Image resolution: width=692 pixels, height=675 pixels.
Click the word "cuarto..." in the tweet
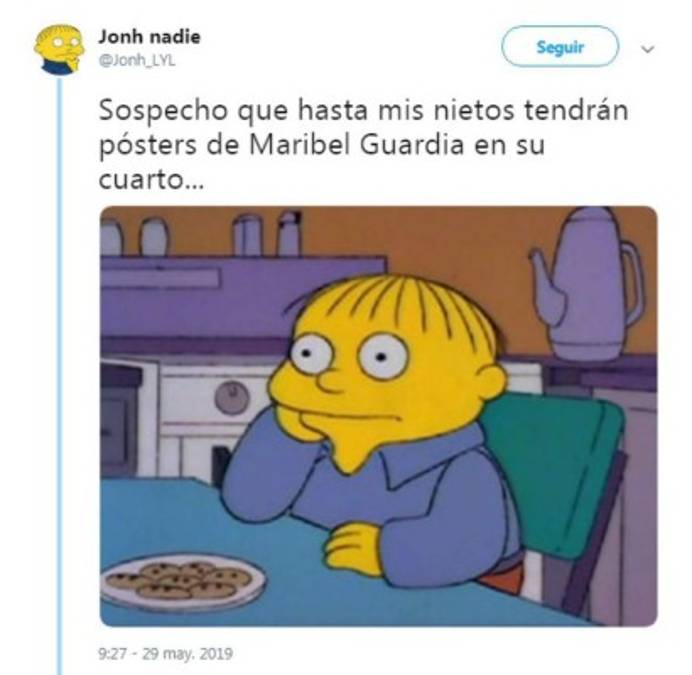[151, 181]
